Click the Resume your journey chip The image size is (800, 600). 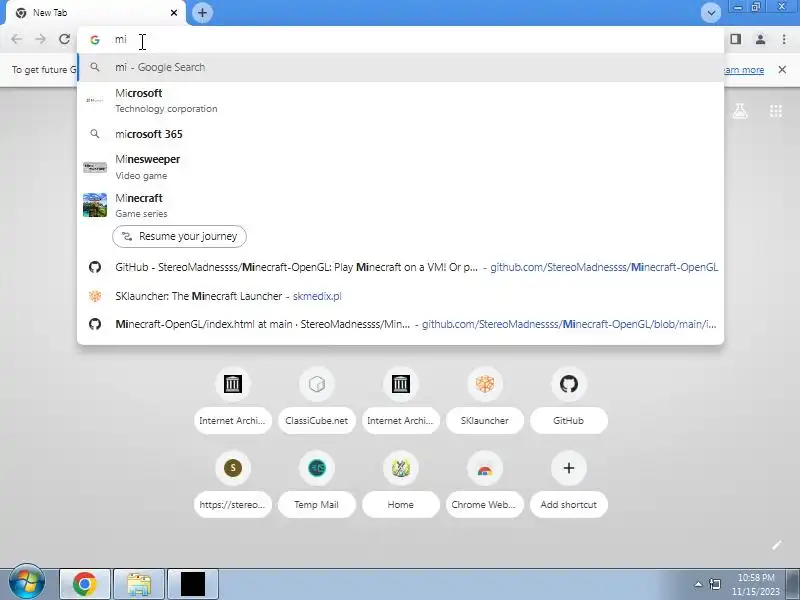pos(179,236)
